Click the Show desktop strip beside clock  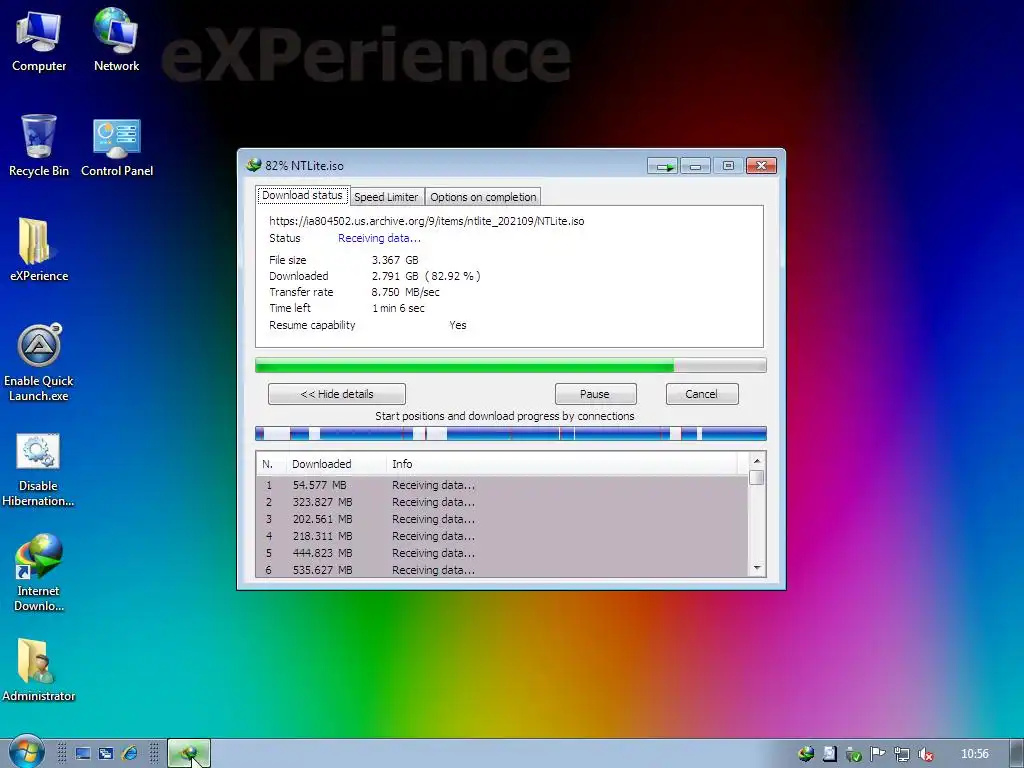point(1016,754)
